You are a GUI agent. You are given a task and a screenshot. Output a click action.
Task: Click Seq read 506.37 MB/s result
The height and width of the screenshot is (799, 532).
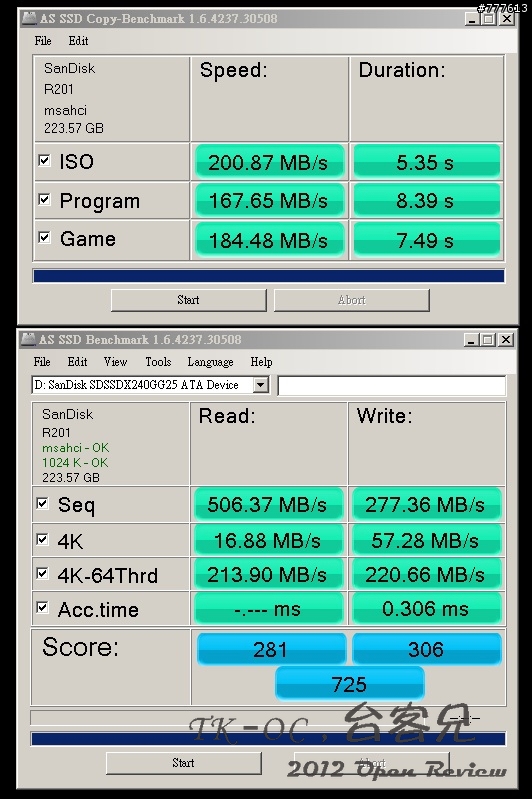268,504
